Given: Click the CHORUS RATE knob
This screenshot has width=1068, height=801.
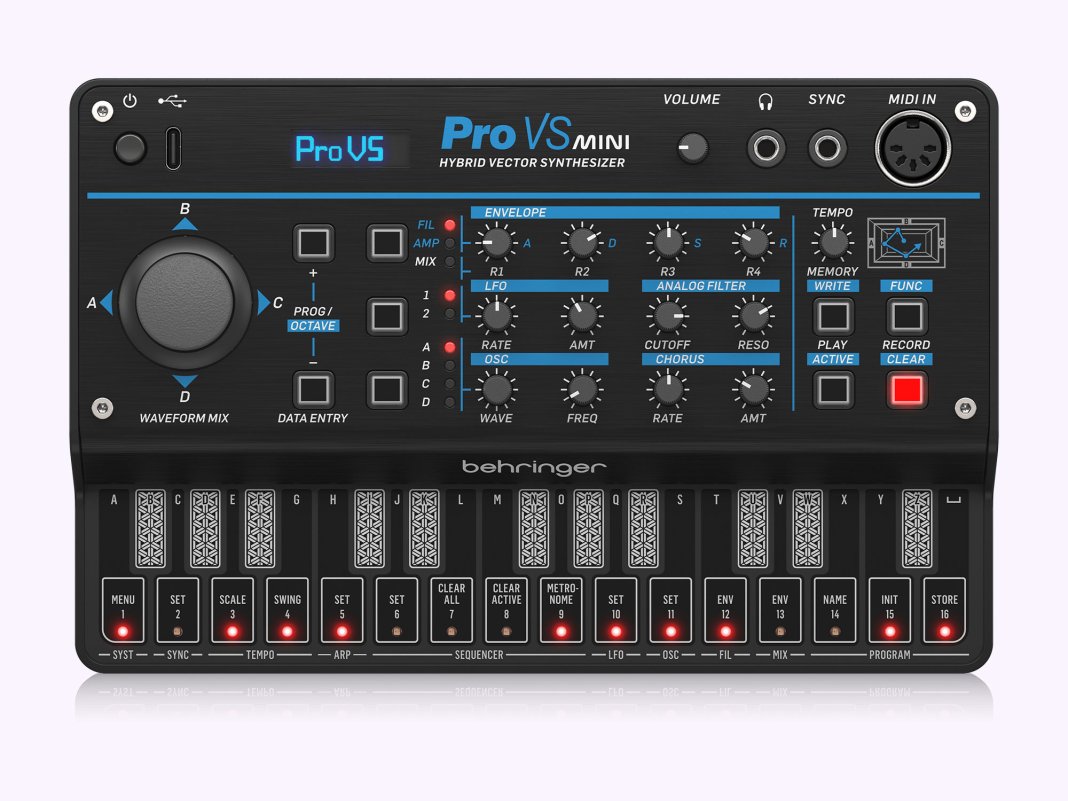Looking at the screenshot, I should click(668, 390).
